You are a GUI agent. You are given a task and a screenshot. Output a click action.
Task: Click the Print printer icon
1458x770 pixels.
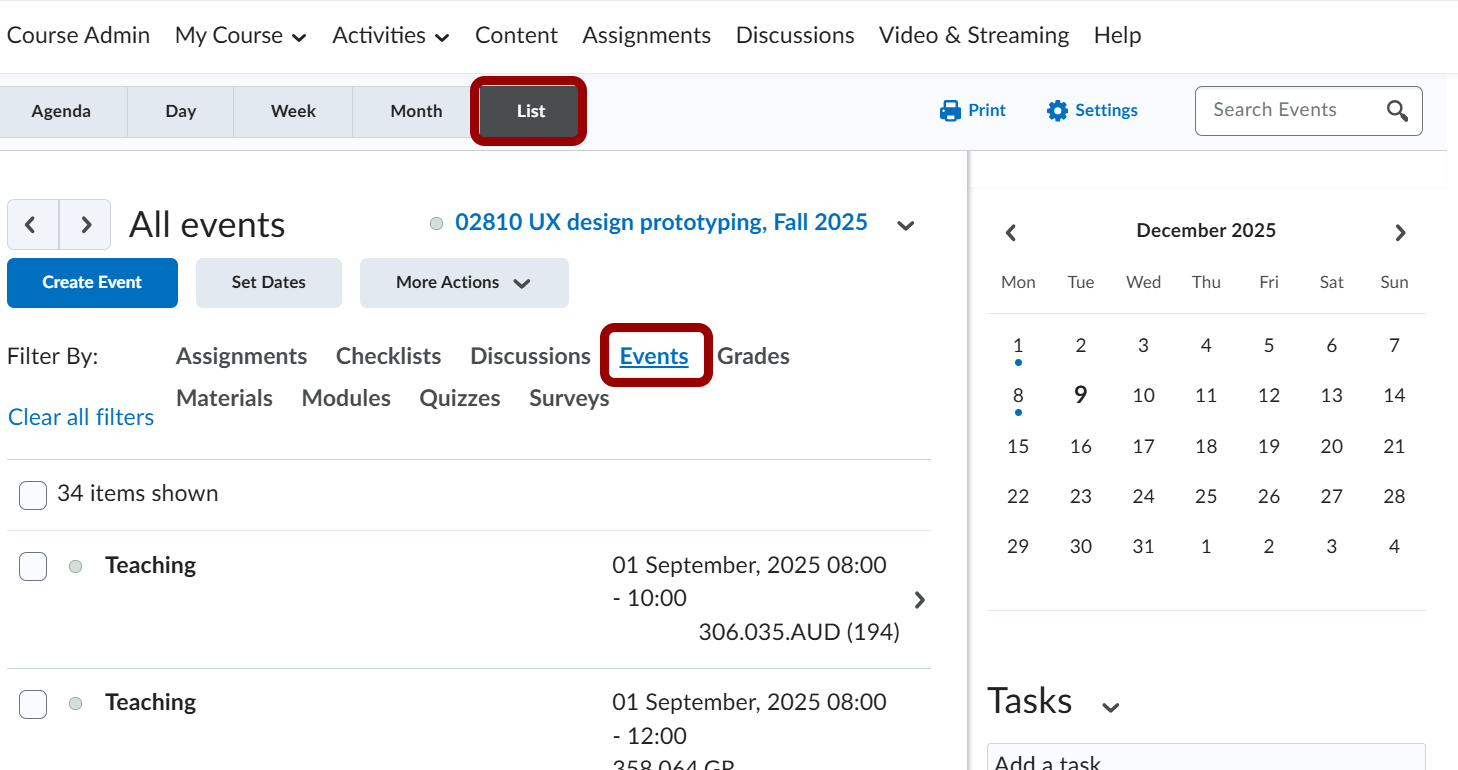[949, 111]
